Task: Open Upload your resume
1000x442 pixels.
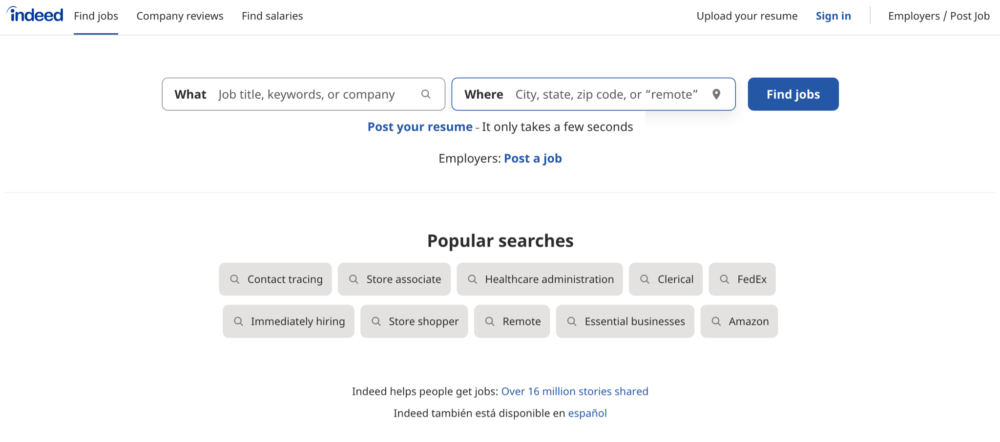Action: (747, 16)
